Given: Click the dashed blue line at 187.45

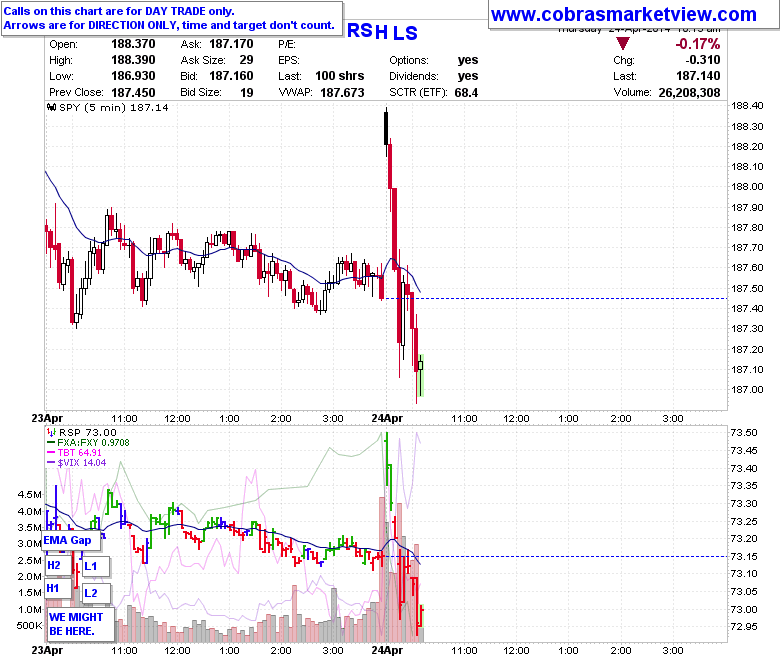Looking at the screenshot, I should [x=556, y=298].
